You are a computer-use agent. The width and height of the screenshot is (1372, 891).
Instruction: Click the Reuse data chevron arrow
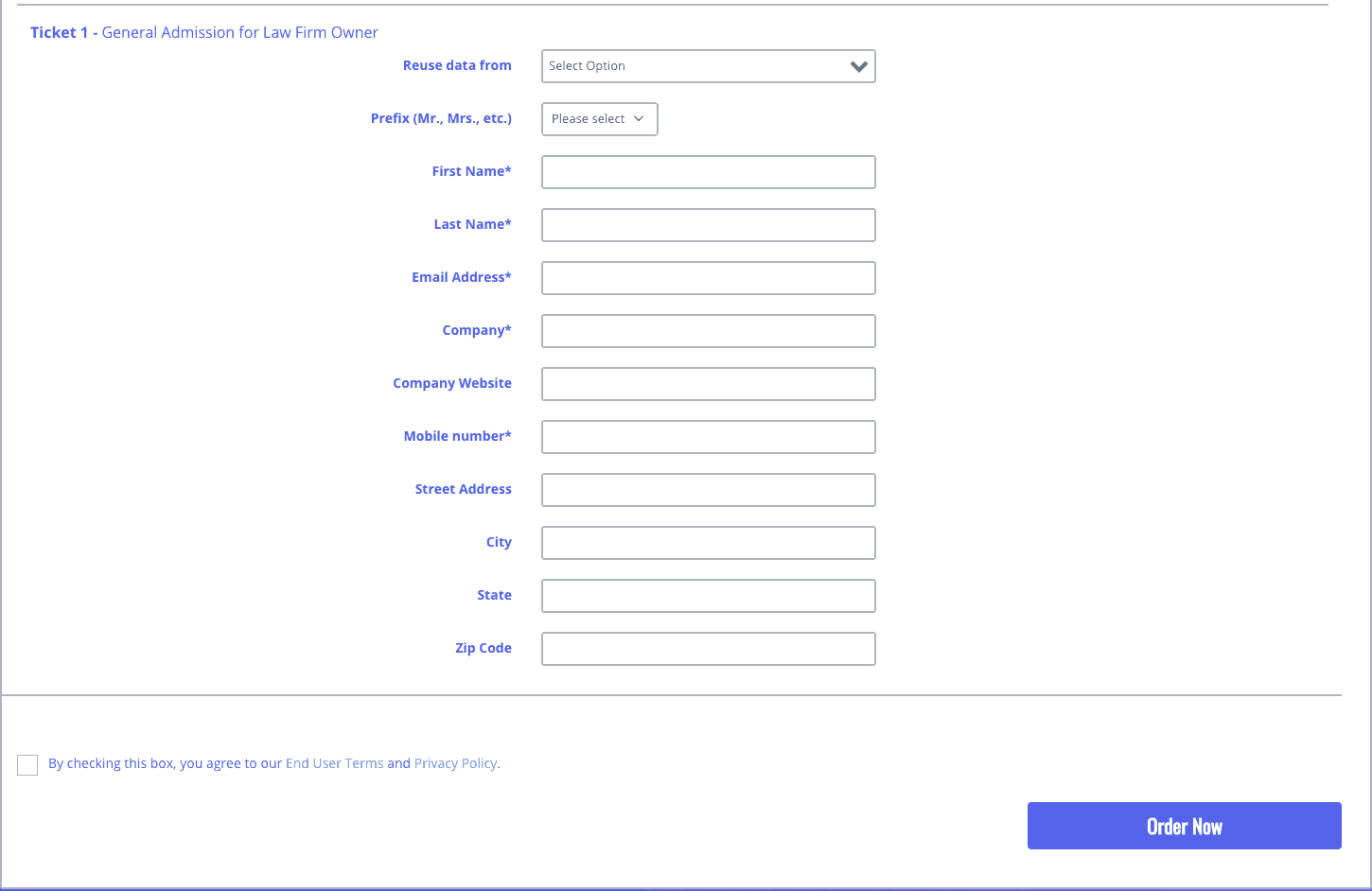[858, 66]
